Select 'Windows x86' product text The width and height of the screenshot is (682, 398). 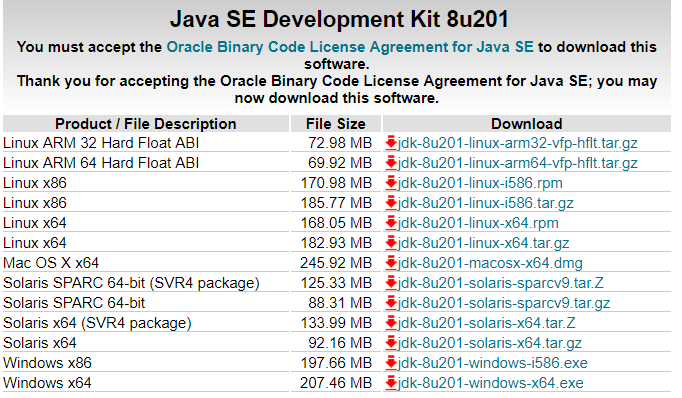(x=47, y=363)
